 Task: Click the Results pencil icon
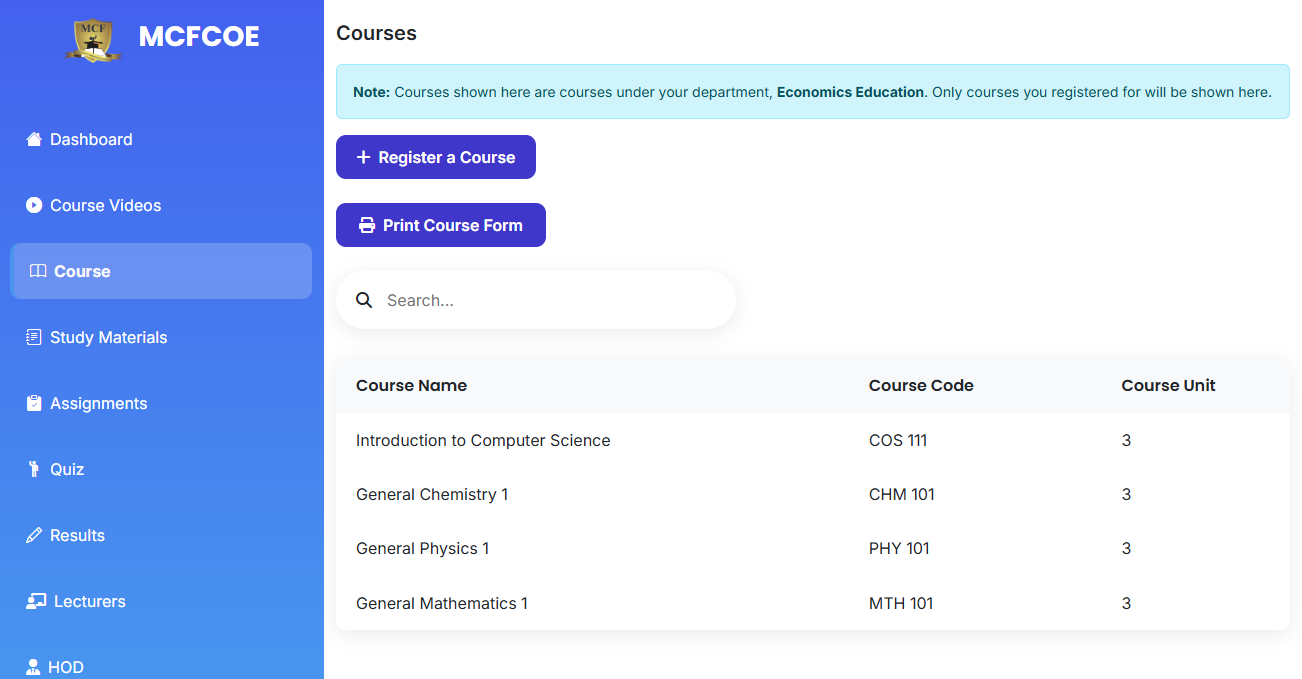tap(34, 535)
